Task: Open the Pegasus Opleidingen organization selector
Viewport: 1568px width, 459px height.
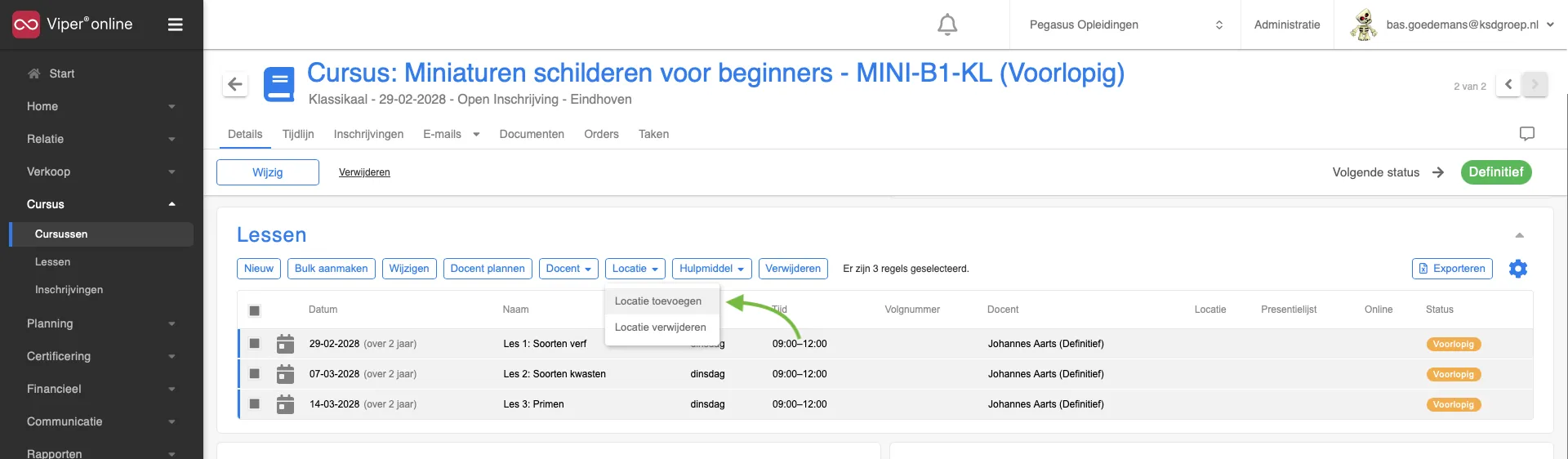Action: pos(1125,25)
